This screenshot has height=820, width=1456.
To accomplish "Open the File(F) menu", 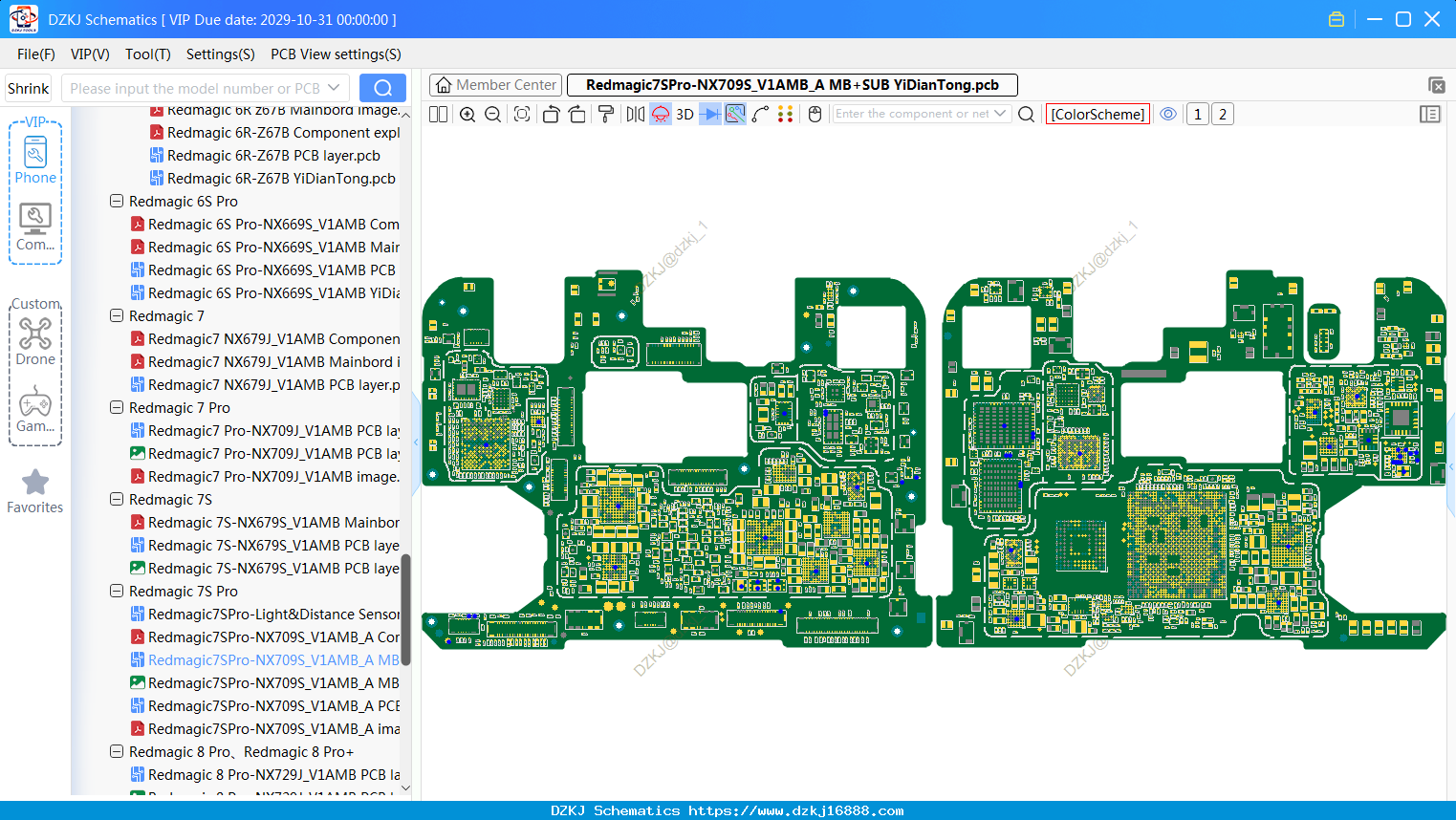I will pos(36,54).
